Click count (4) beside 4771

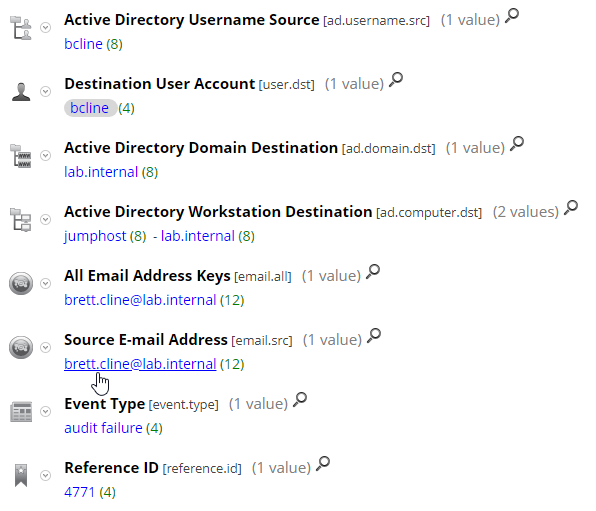point(107,492)
